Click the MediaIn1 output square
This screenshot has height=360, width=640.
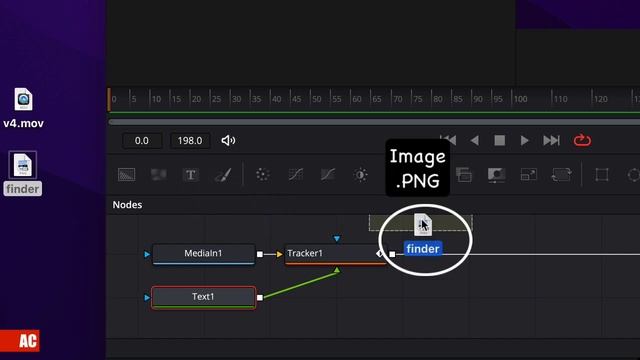[x=260, y=254]
